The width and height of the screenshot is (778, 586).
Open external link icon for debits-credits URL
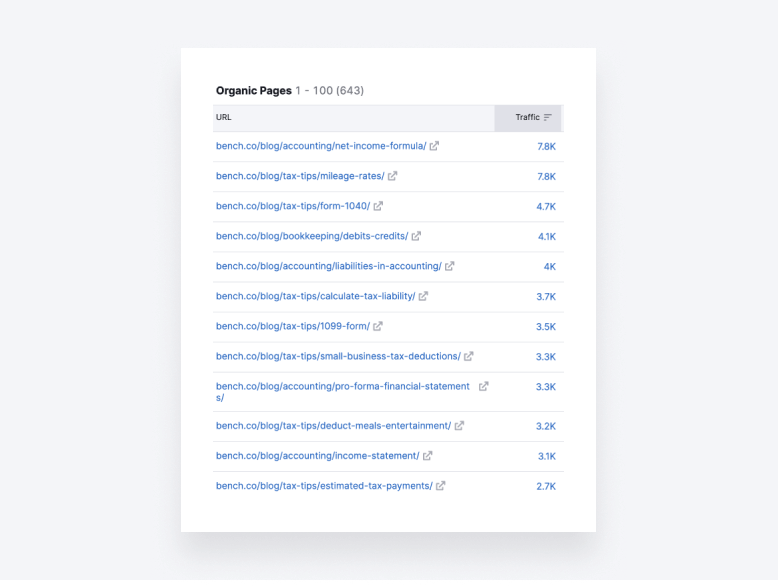416,236
